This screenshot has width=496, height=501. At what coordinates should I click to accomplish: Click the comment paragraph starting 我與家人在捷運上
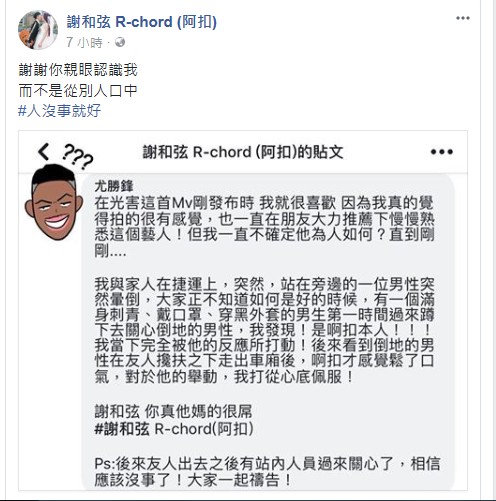(264, 330)
